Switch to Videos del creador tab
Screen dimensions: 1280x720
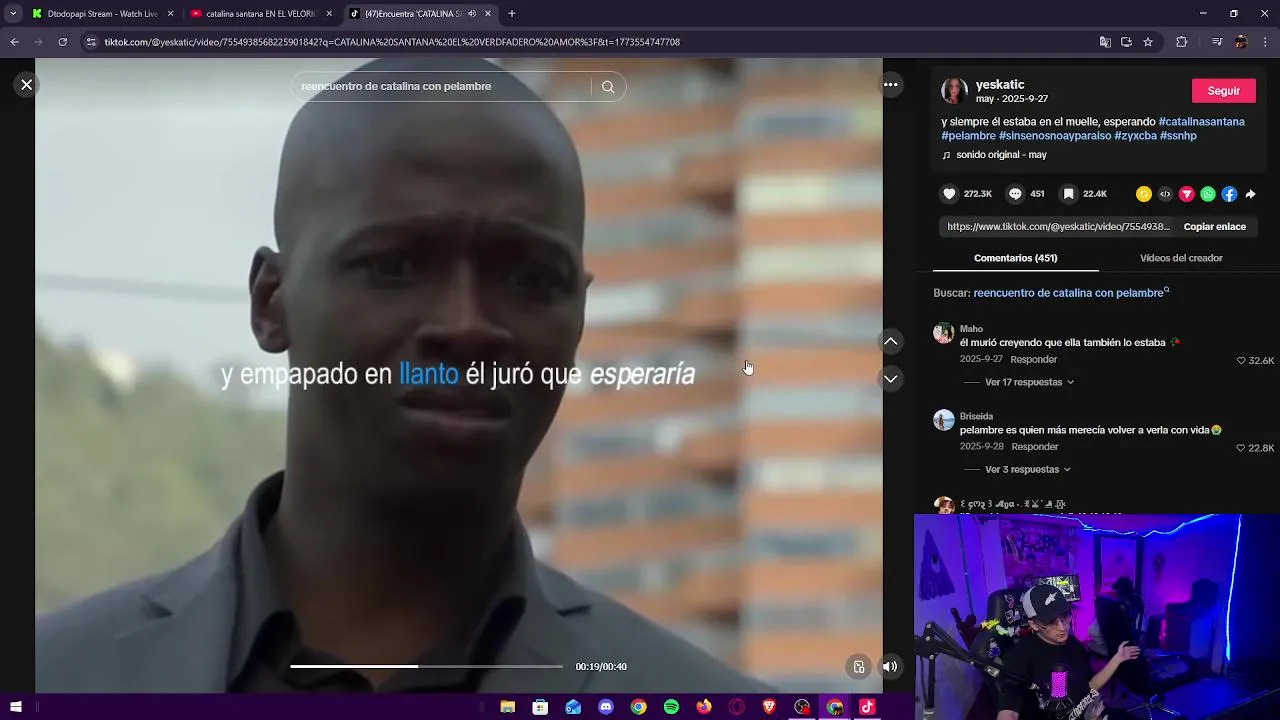(1181, 258)
